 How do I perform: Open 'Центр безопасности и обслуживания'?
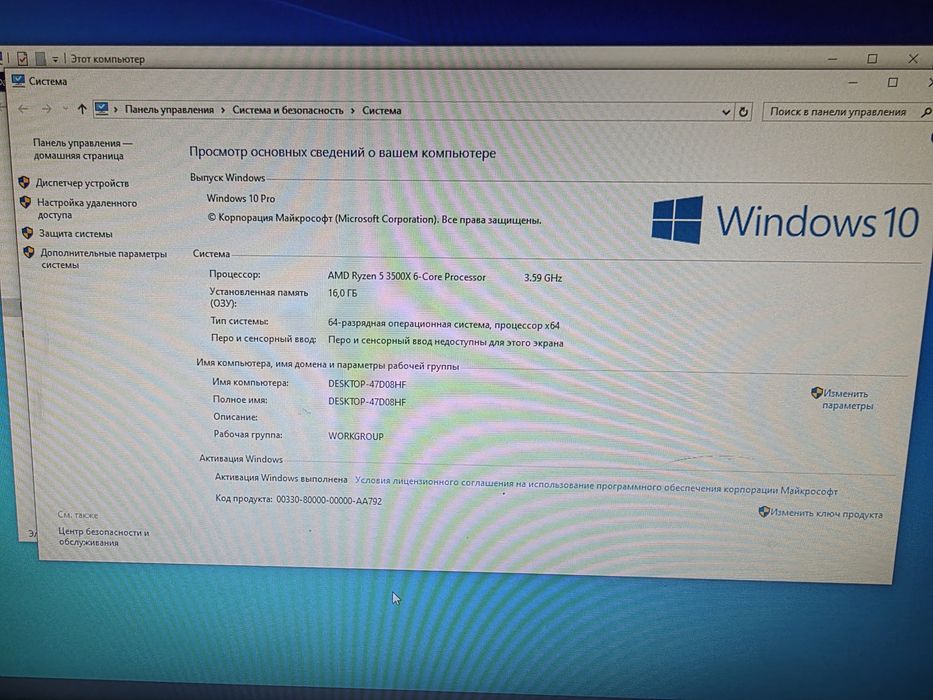coord(104,538)
